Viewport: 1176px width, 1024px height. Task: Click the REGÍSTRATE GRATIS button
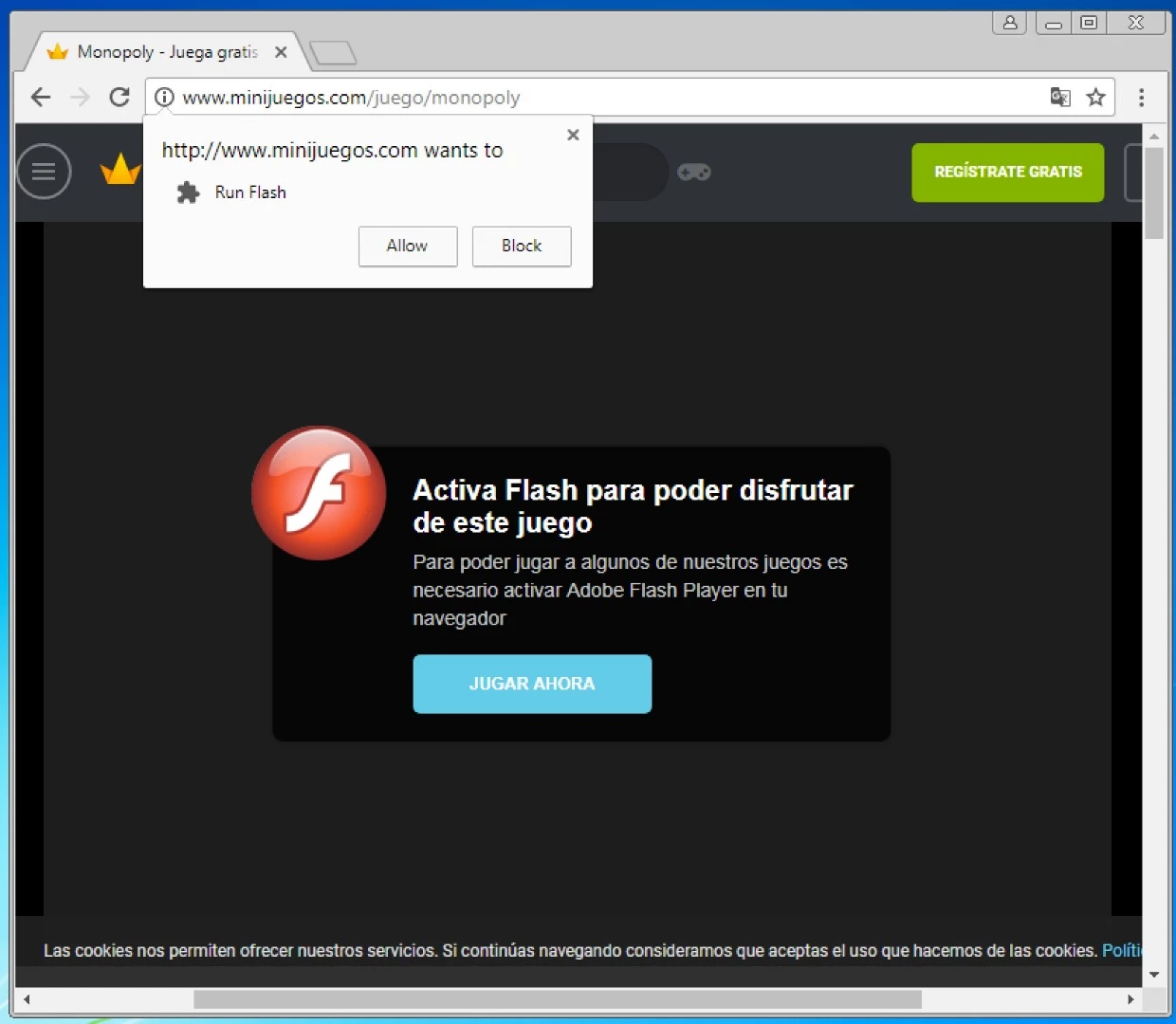pos(1008,172)
